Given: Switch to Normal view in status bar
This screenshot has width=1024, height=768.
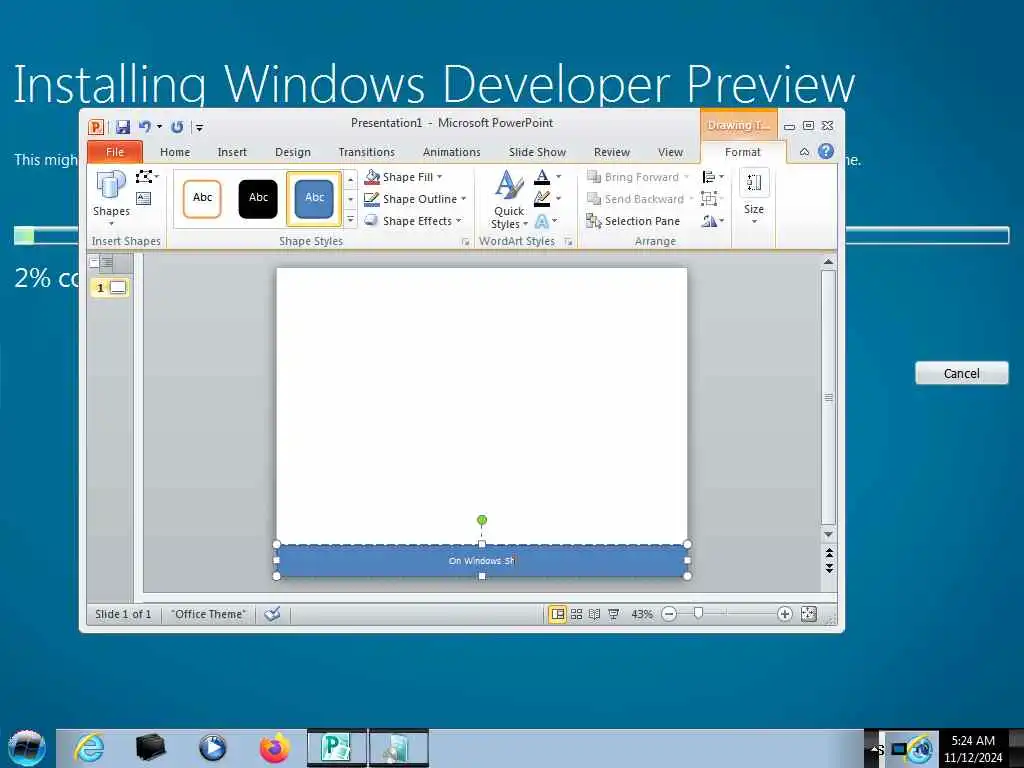Looking at the screenshot, I should point(557,614).
